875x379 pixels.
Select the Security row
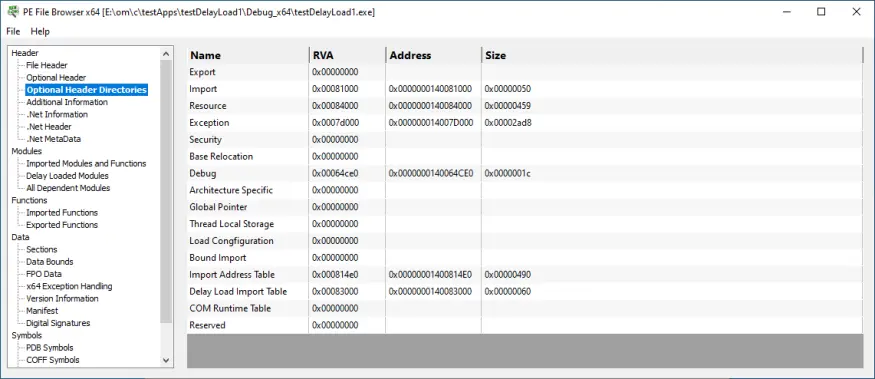525,140
